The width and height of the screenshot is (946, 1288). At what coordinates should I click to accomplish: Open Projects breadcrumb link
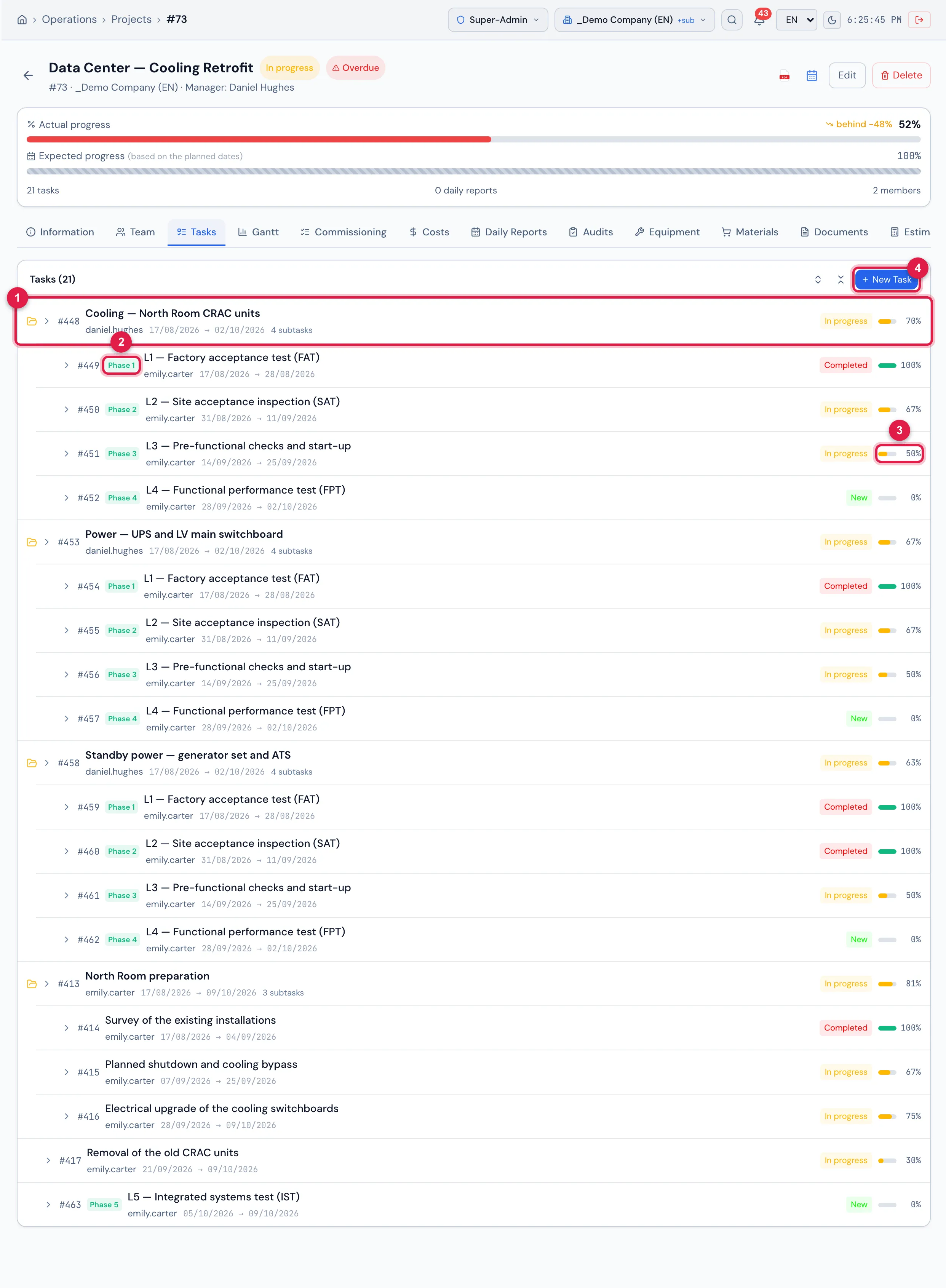(131, 19)
